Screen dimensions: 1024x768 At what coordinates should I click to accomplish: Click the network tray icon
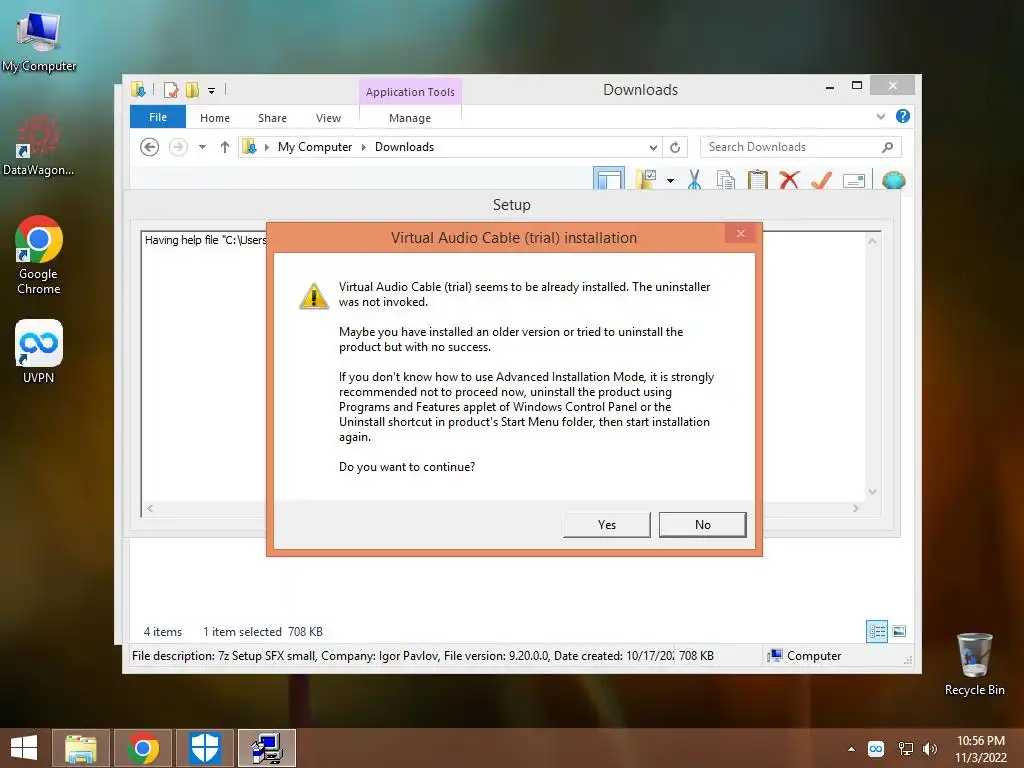coord(905,748)
